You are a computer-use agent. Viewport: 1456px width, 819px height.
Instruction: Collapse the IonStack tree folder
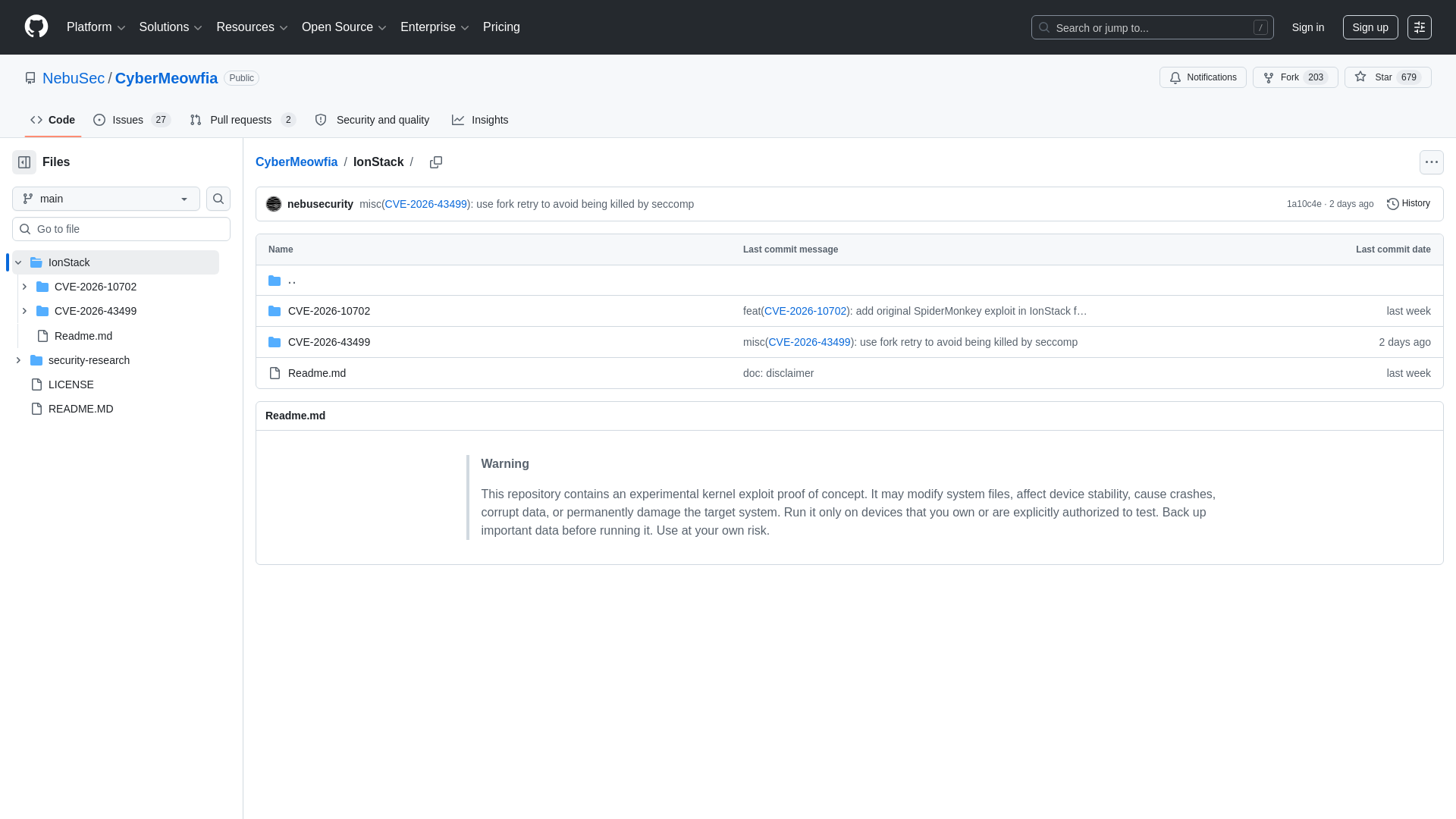(18, 262)
